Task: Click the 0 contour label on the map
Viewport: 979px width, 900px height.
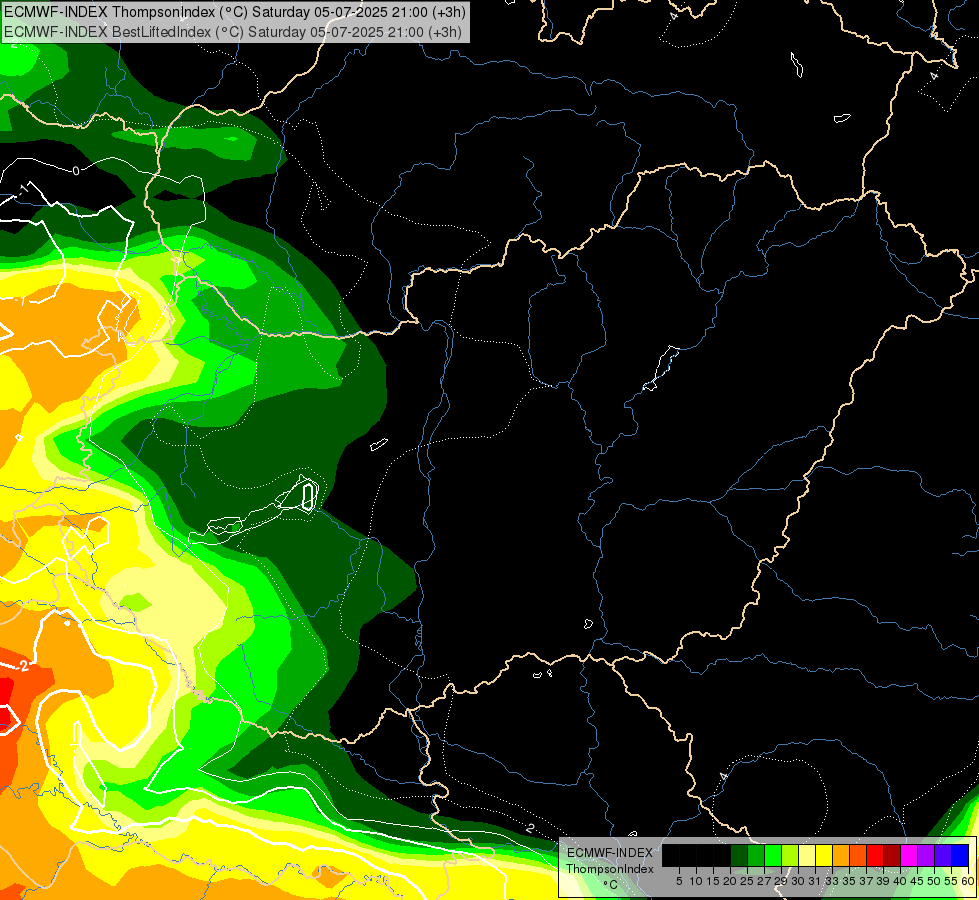Action: pyautogui.click(x=76, y=171)
